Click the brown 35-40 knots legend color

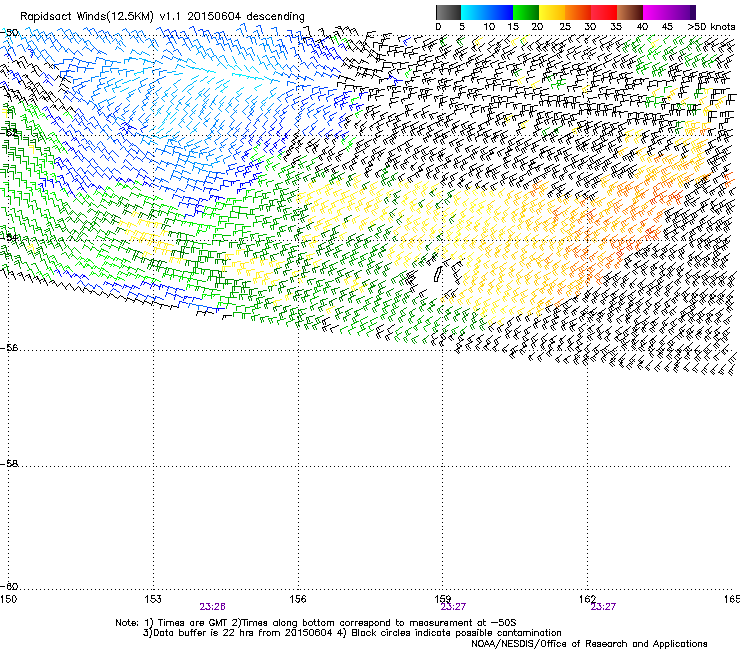click(x=630, y=12)
